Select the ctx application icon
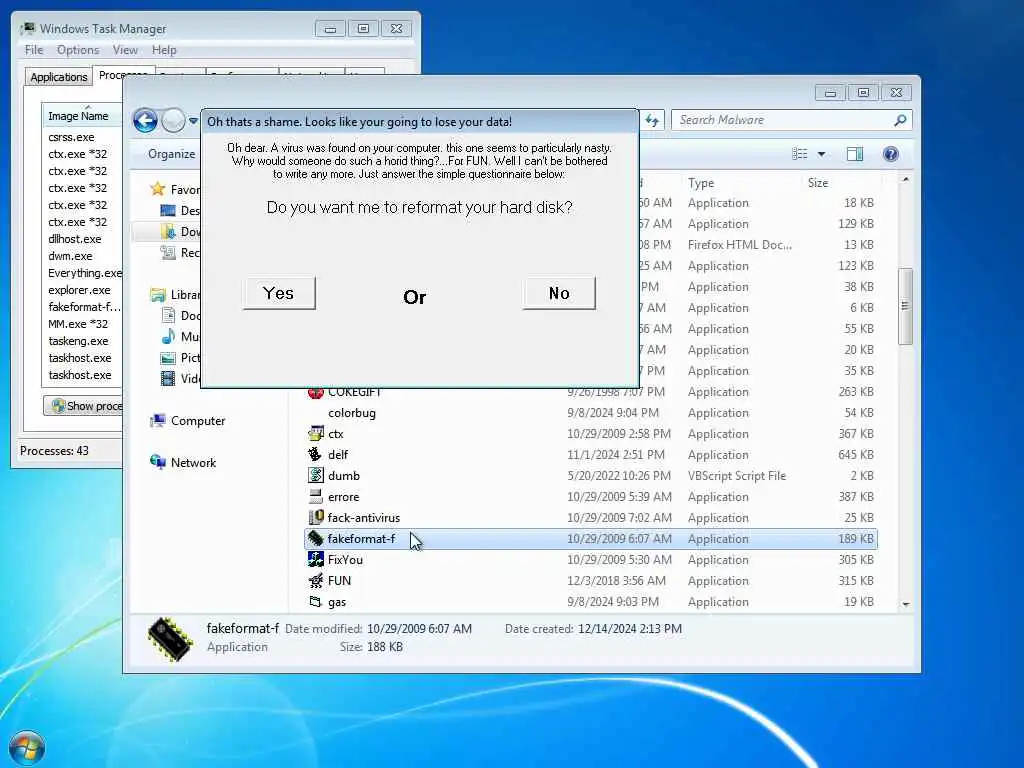The width and height of the screenshot is (1024, 768). pos(316,434)
